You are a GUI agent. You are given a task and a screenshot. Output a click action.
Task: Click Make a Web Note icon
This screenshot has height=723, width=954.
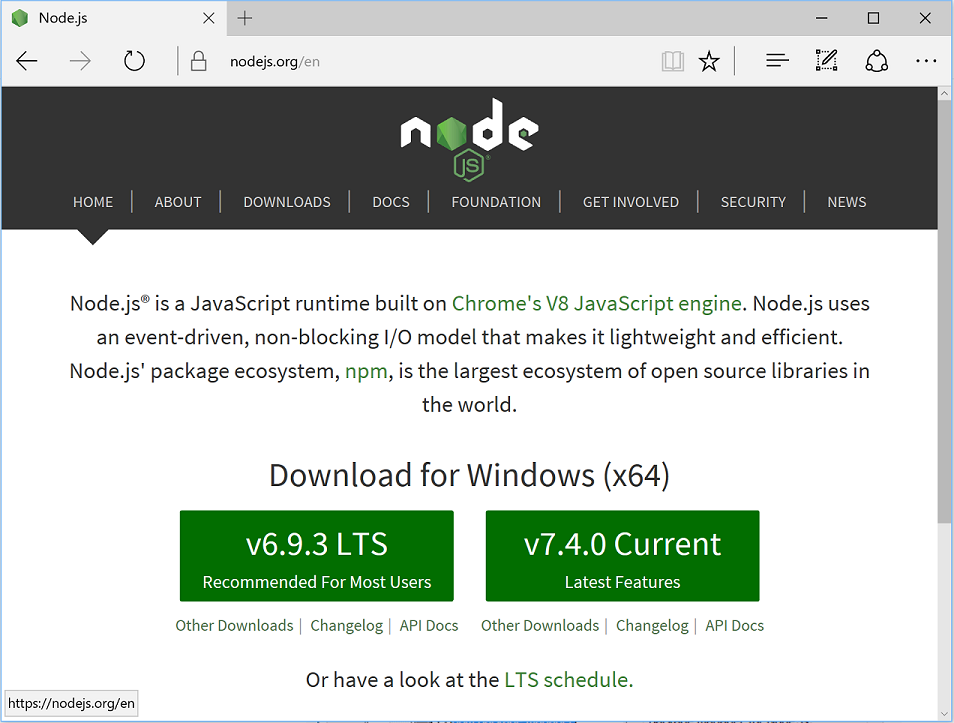826,62
